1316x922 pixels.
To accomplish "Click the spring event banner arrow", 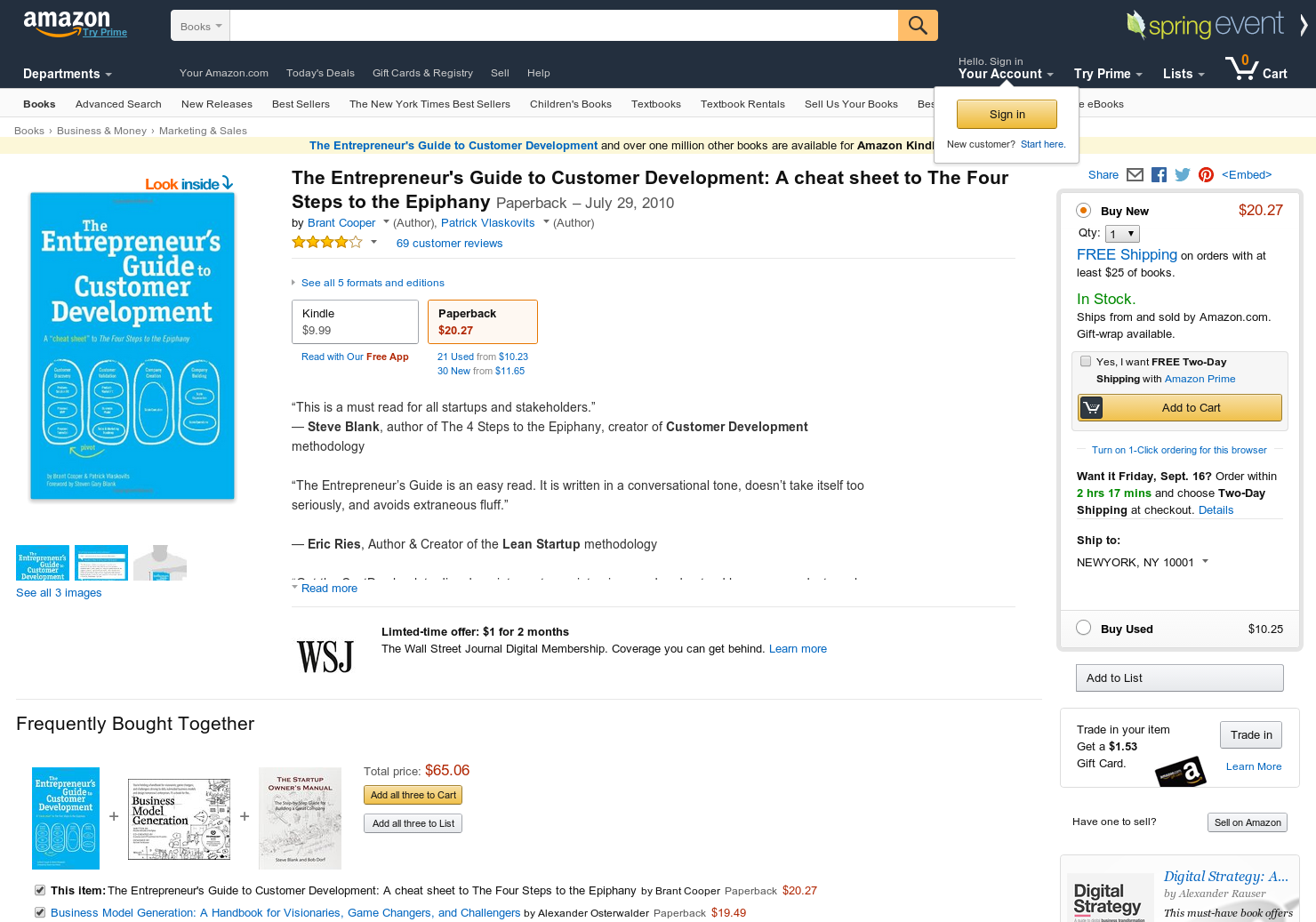I will click(1304, 26).
